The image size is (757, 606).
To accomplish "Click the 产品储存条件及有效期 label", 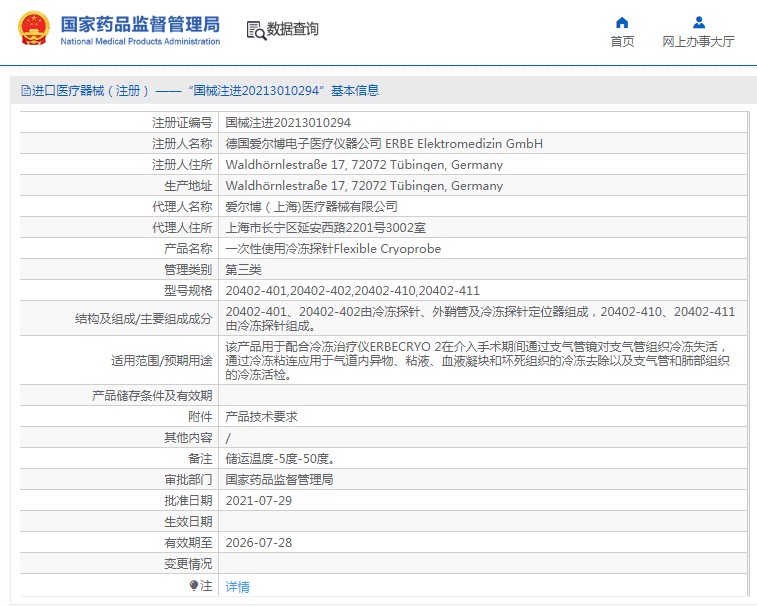I will [152, 396].
